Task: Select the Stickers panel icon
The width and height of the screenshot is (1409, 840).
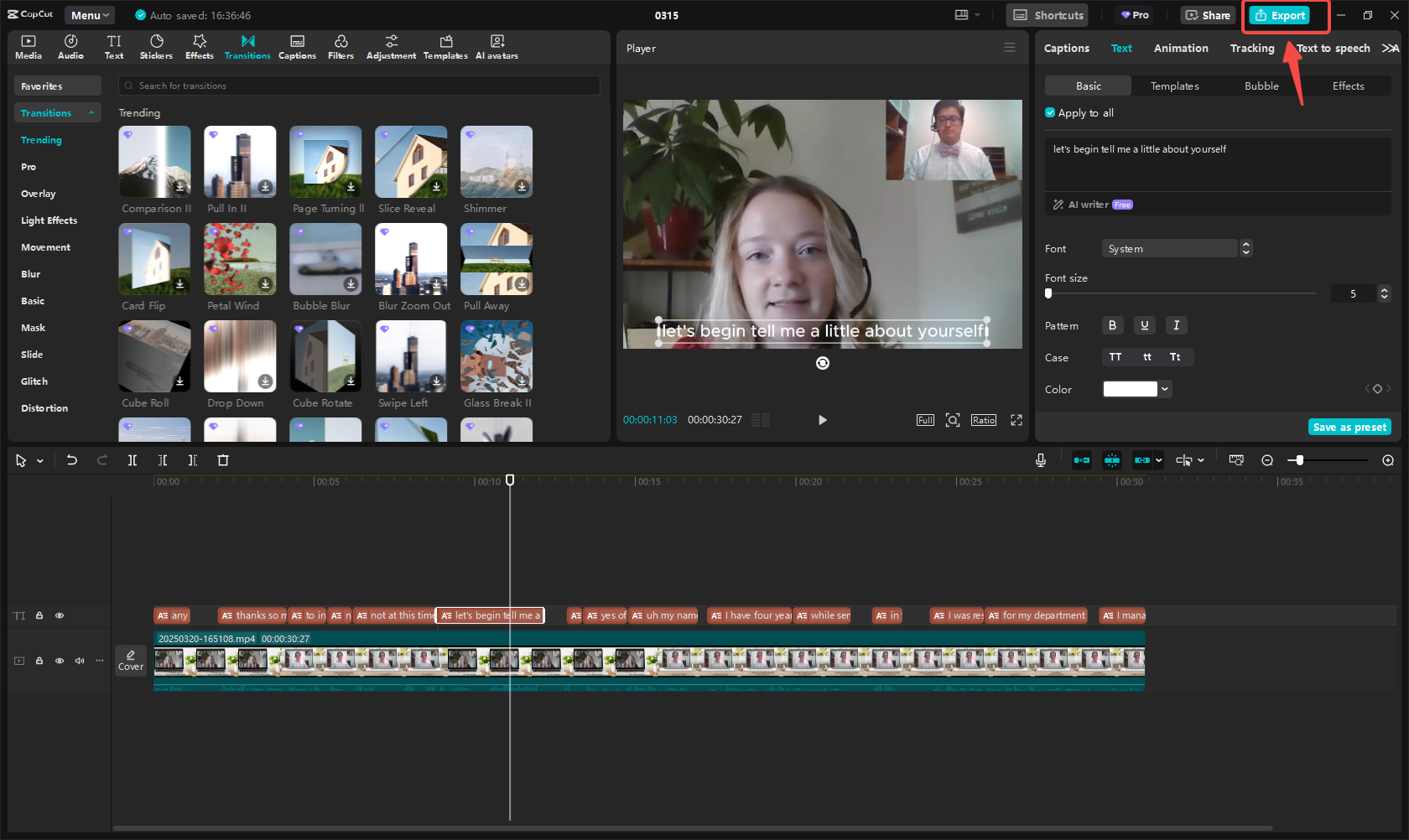Action: (156, 46)
